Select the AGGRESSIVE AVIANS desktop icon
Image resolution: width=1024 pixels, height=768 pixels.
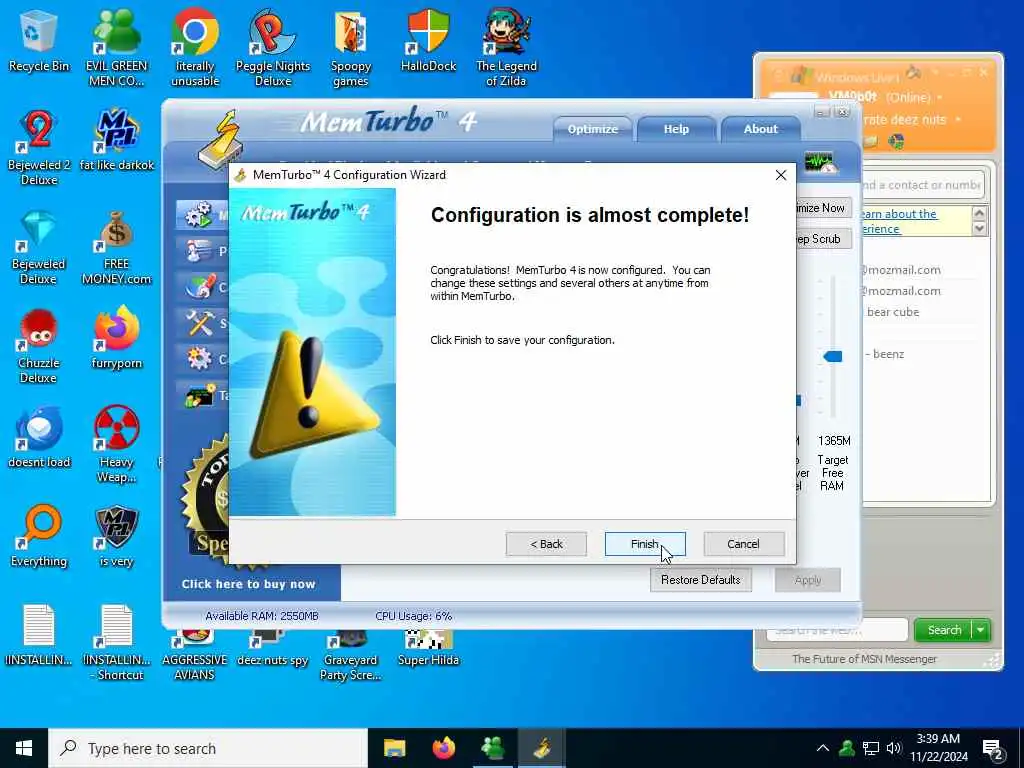click(195, 656)
